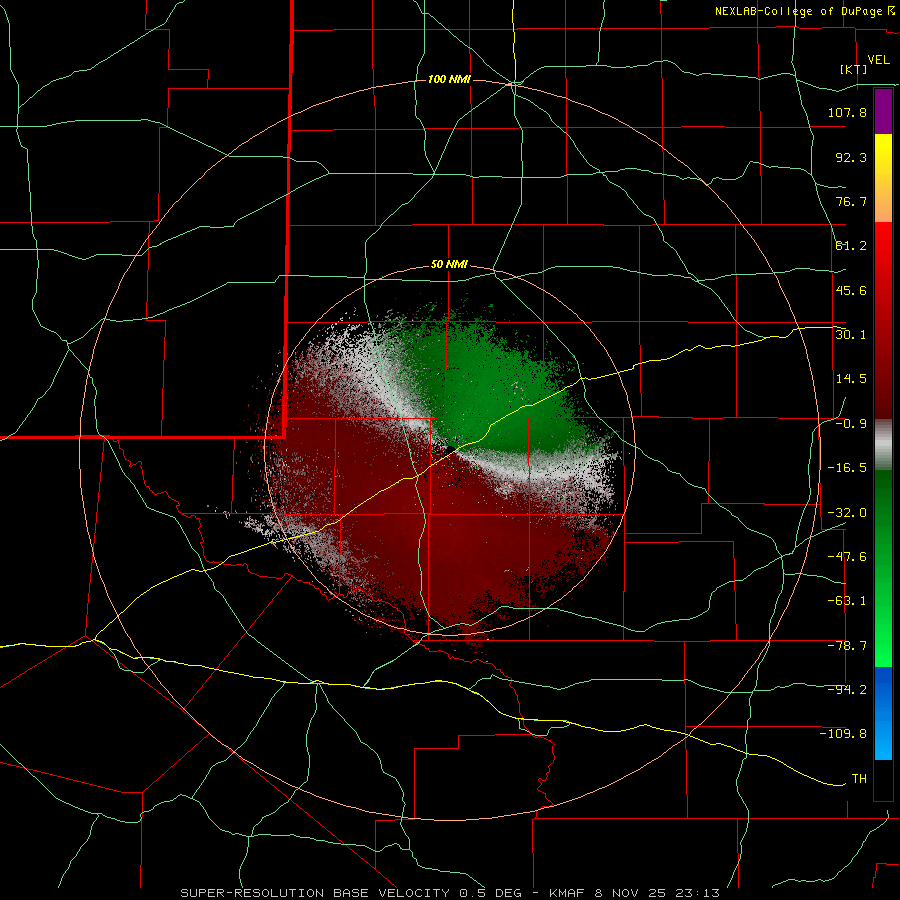Click the 30.1 legend value

[x=851, y=335]
